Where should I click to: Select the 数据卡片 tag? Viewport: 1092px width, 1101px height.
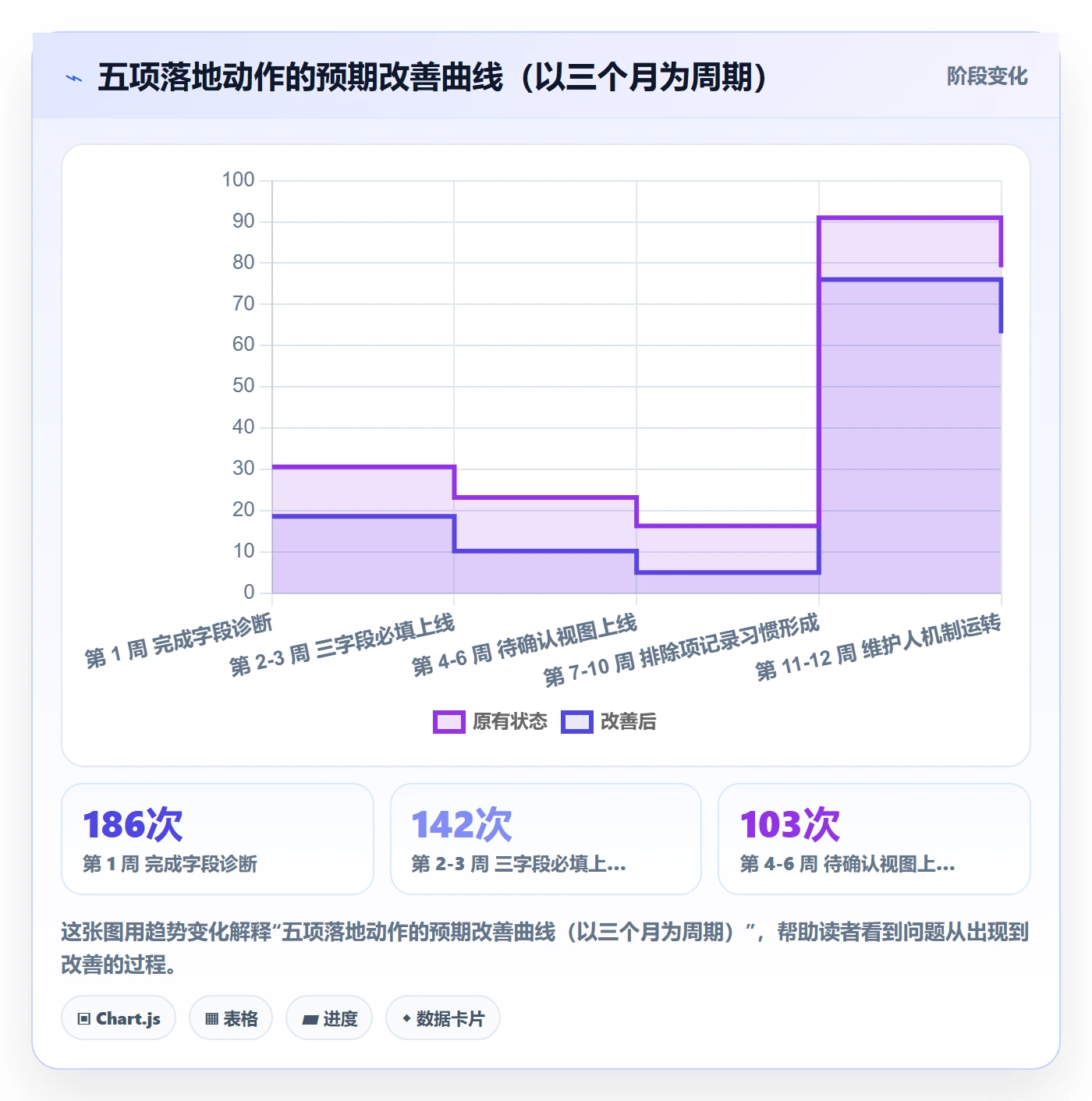click(x=443, y=1018)
